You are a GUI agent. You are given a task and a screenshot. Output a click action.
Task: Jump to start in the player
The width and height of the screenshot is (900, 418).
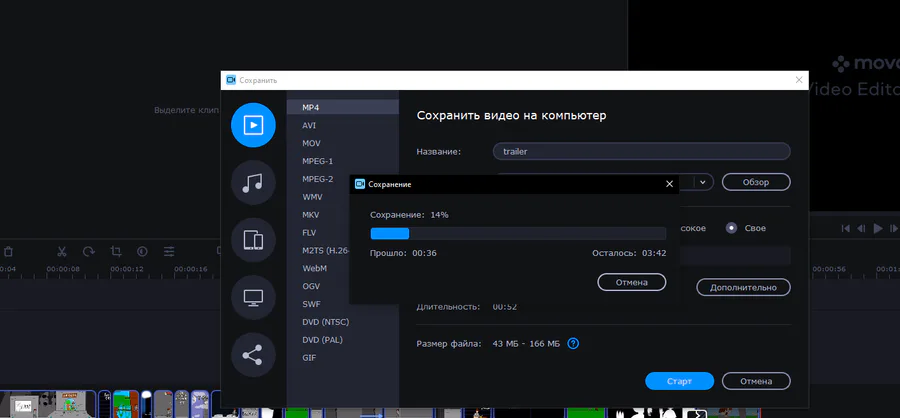pos(845,229)
